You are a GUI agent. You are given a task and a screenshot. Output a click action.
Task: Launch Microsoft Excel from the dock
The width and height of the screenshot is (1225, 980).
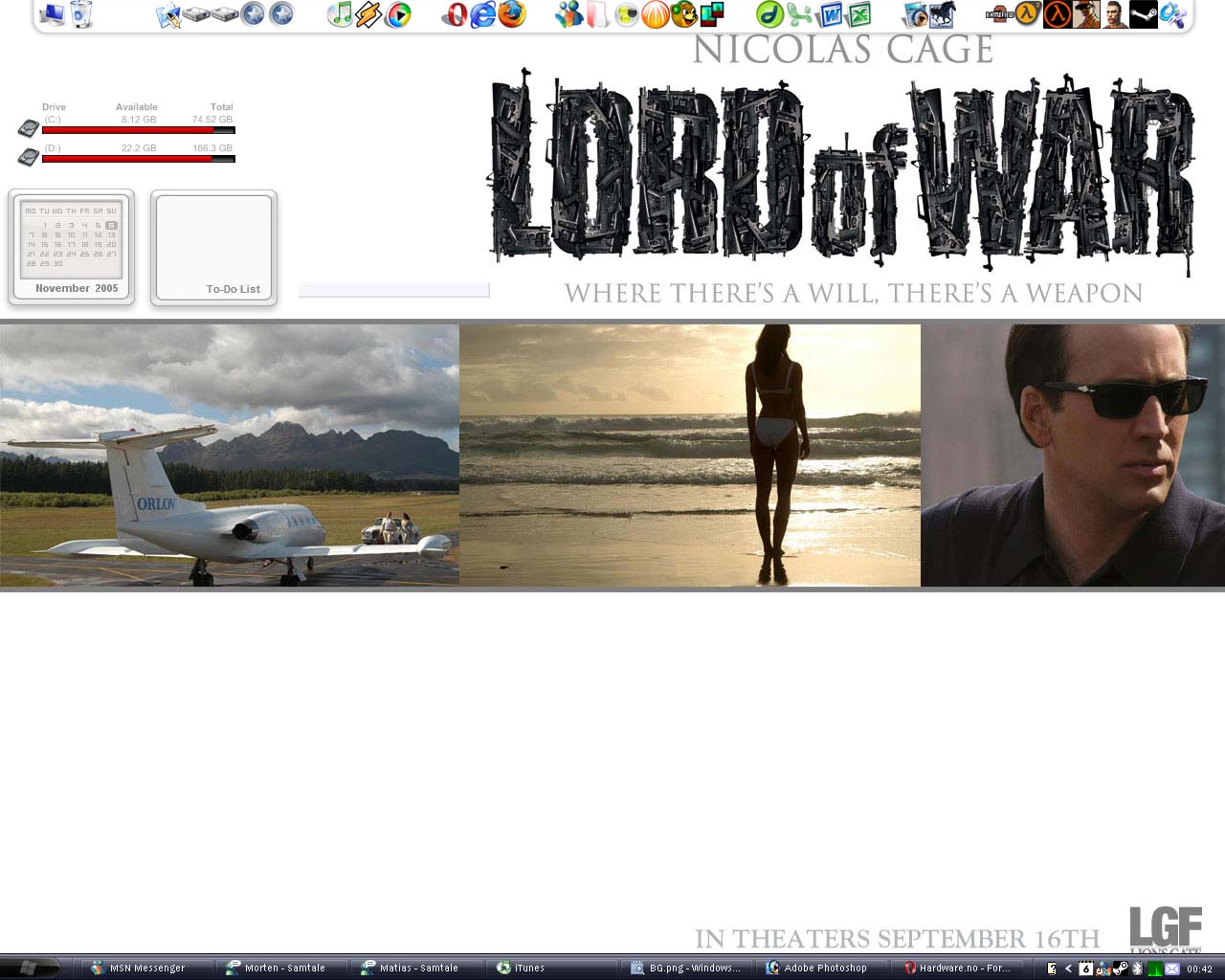pos(859,14)
